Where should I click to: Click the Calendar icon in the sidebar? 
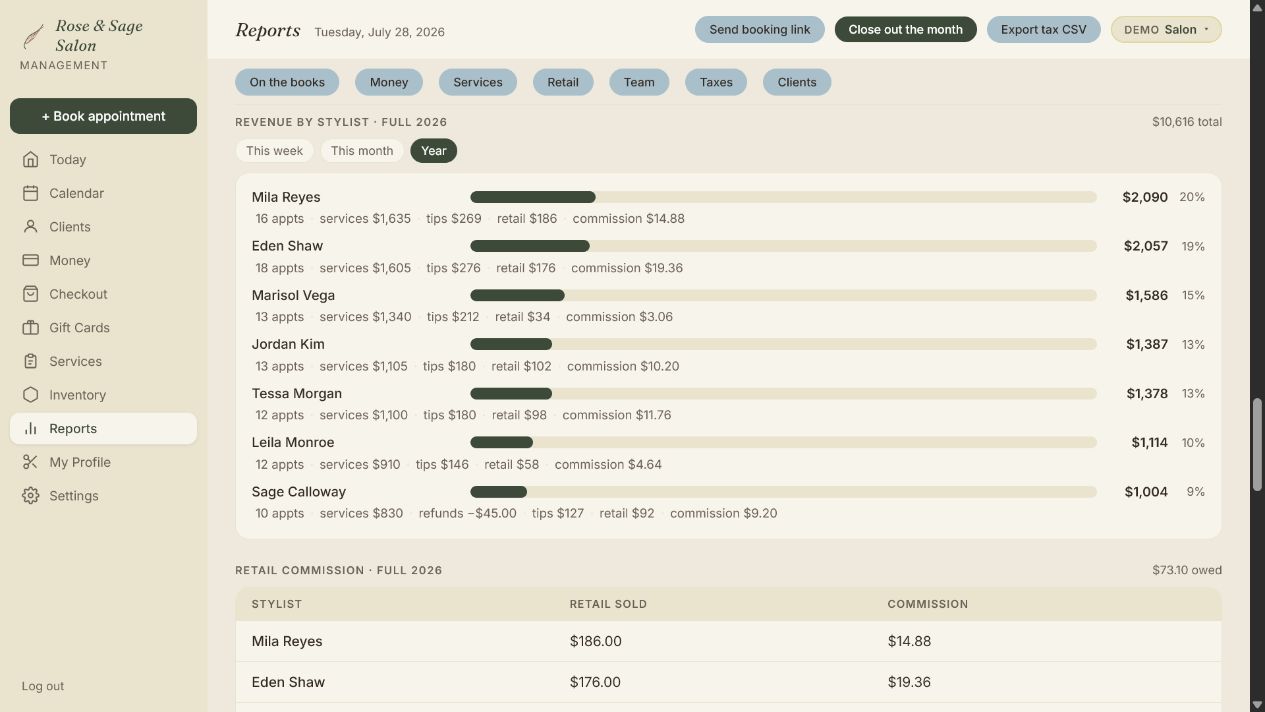click(x=31, y=193)
